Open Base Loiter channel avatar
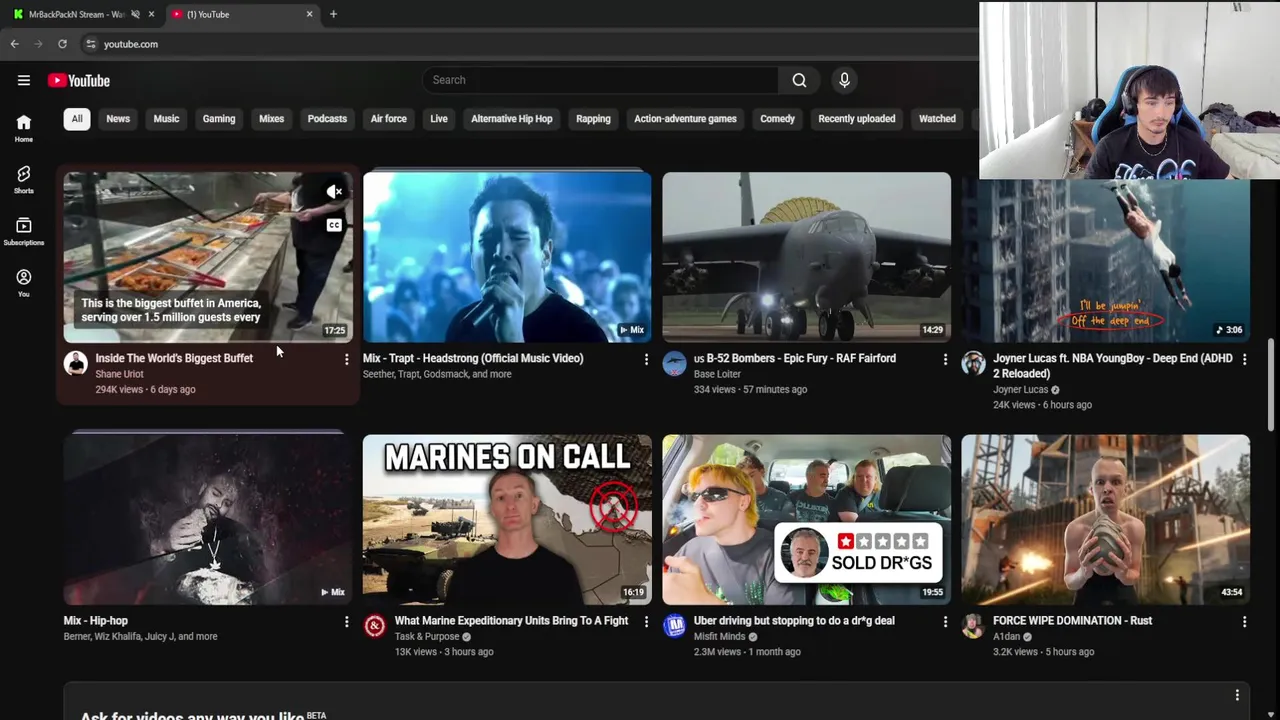Screen dimensions: 1280x720 (675, 364)
